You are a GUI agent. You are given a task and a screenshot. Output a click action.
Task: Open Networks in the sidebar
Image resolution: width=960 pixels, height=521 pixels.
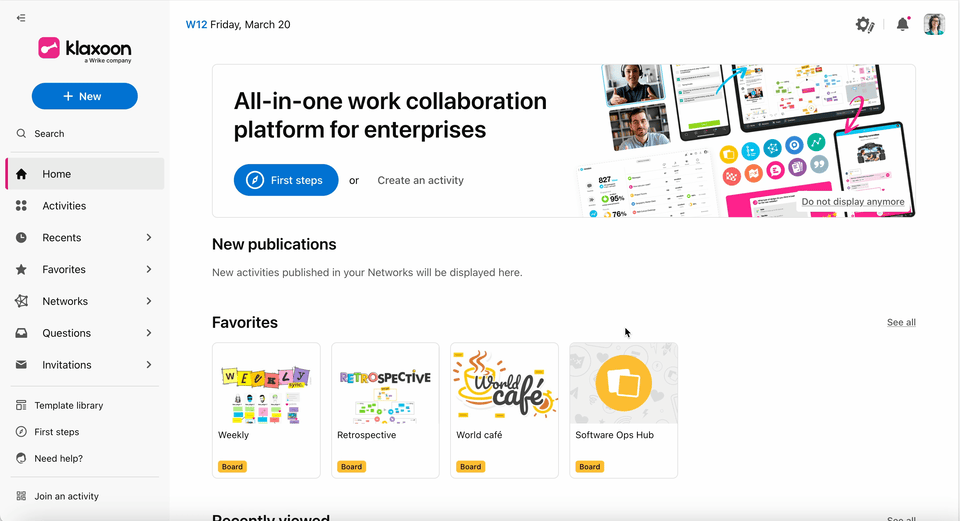84,301
